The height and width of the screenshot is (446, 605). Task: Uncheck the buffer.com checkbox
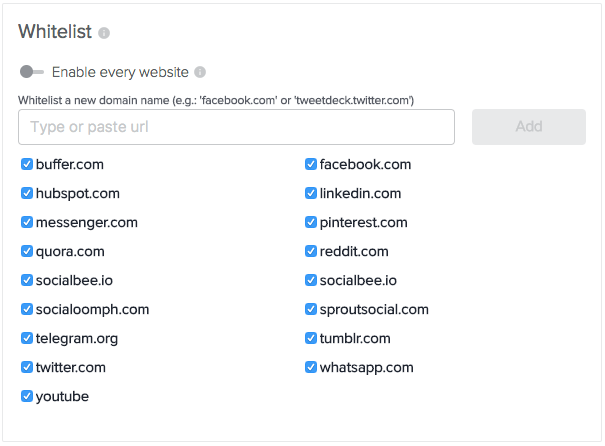[x=27, y=164]
